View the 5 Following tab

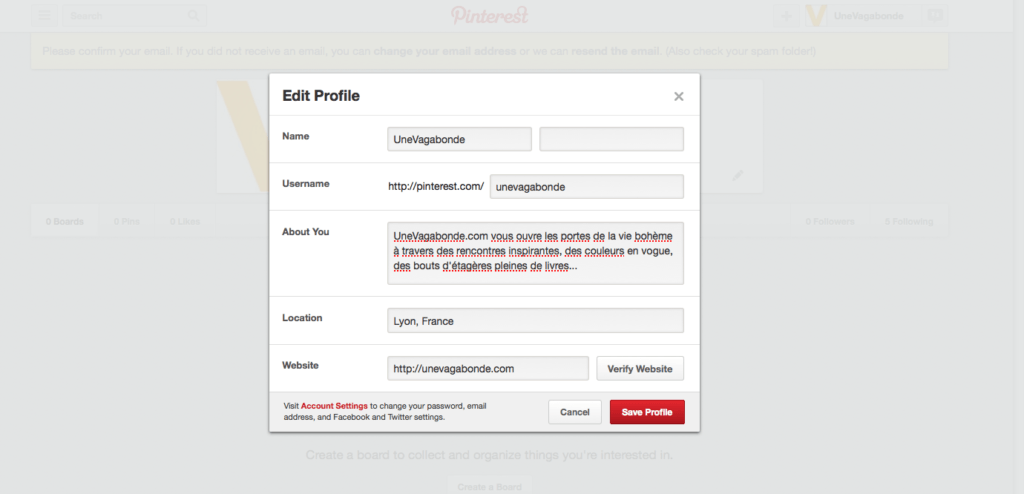(x=908, y=221)
